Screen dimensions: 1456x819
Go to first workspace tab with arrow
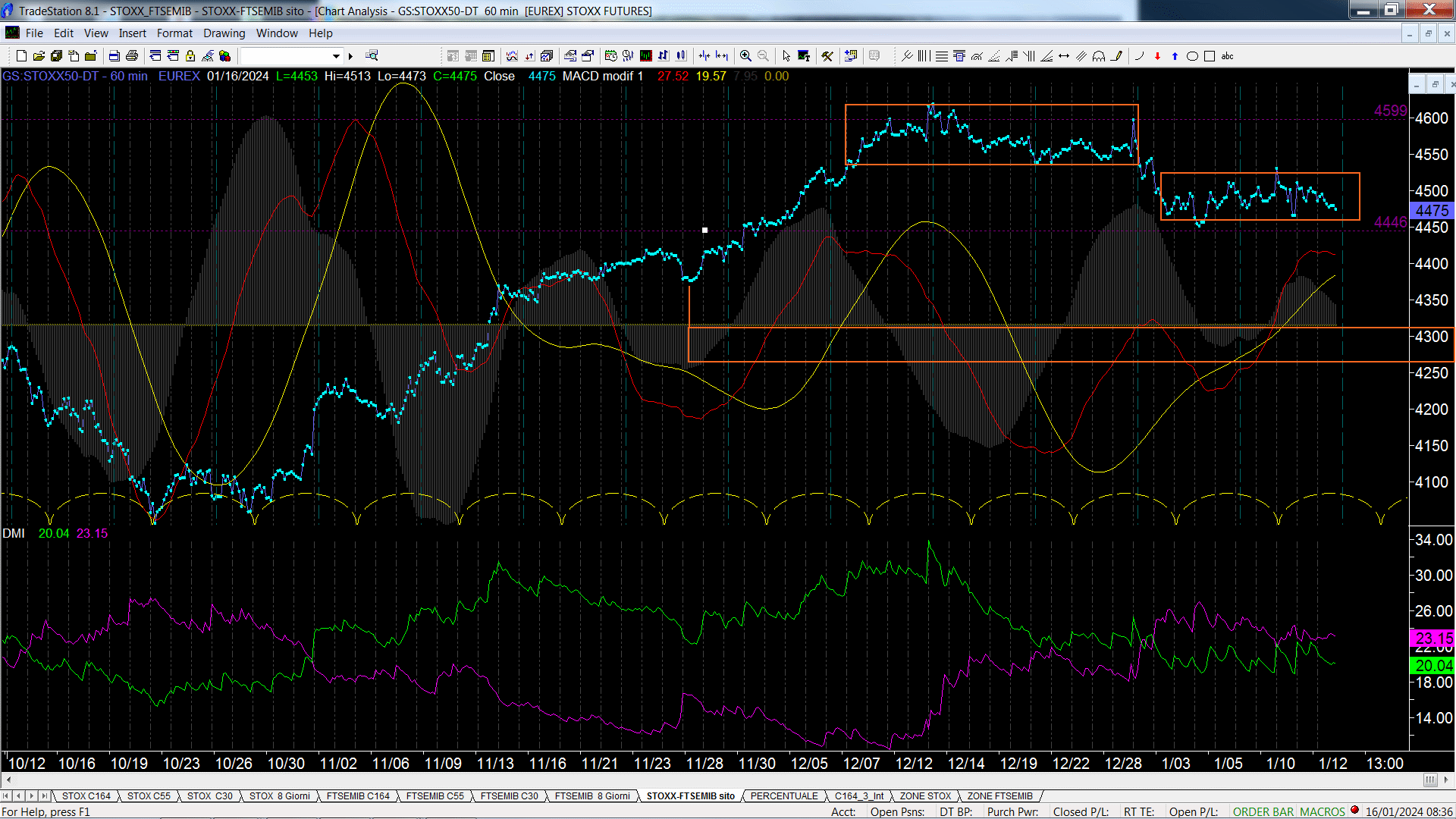coord(7,795)
